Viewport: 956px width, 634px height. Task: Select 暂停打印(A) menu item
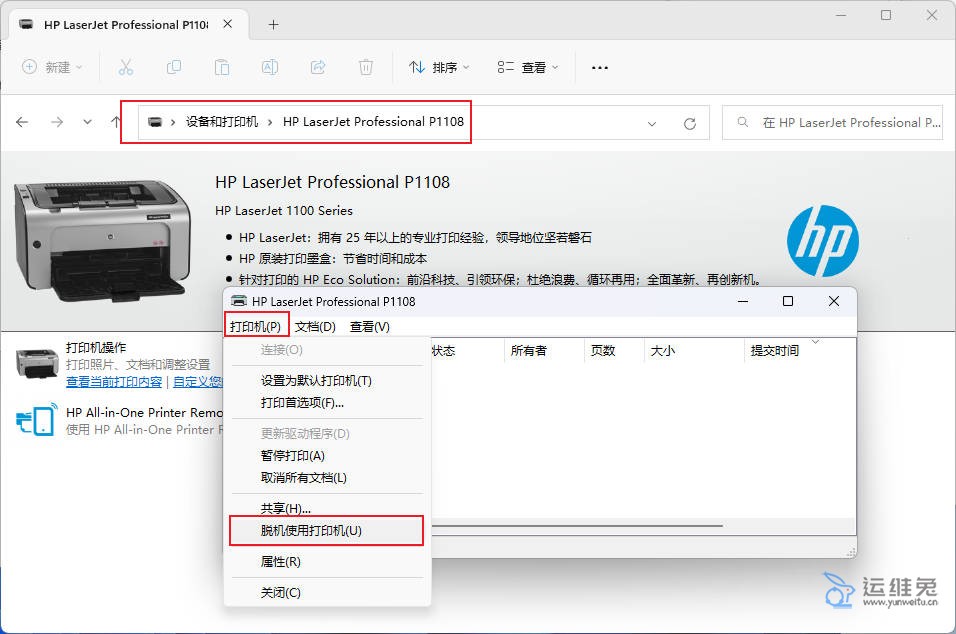pos(293,456)
